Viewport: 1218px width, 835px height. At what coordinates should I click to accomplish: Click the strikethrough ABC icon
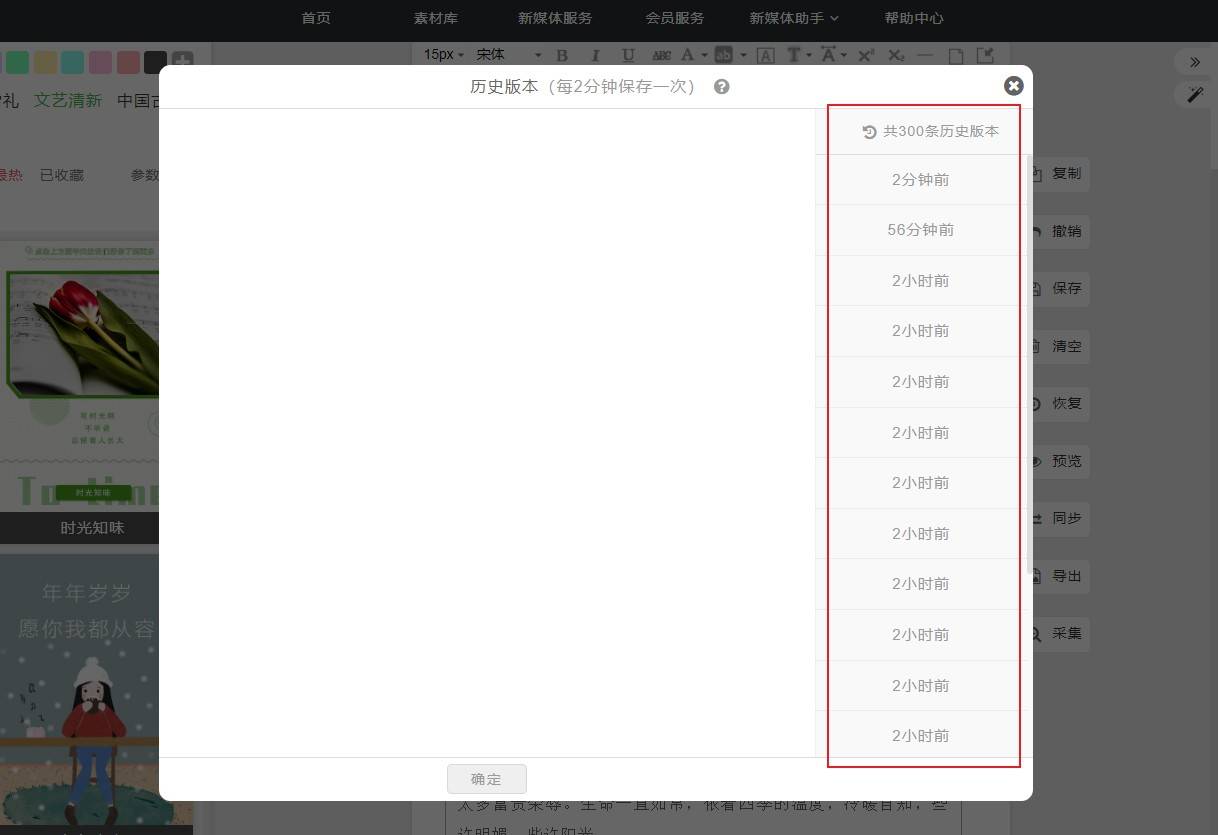click(661, 55)
